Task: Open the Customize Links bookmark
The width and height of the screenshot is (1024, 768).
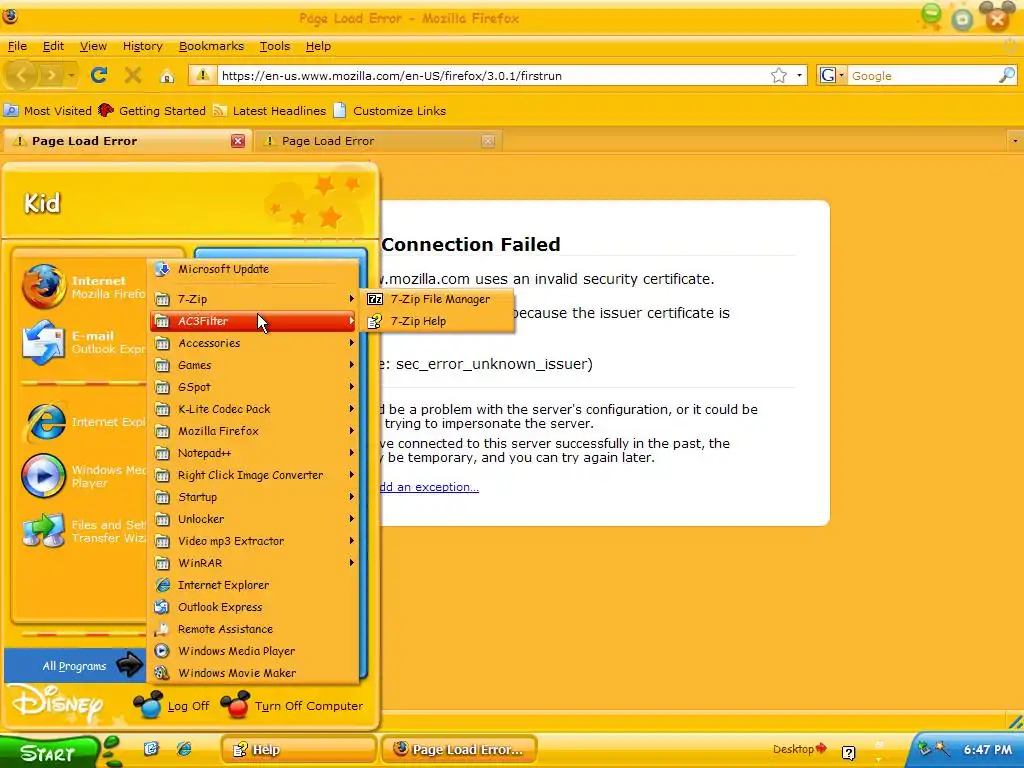Action: 389,111
